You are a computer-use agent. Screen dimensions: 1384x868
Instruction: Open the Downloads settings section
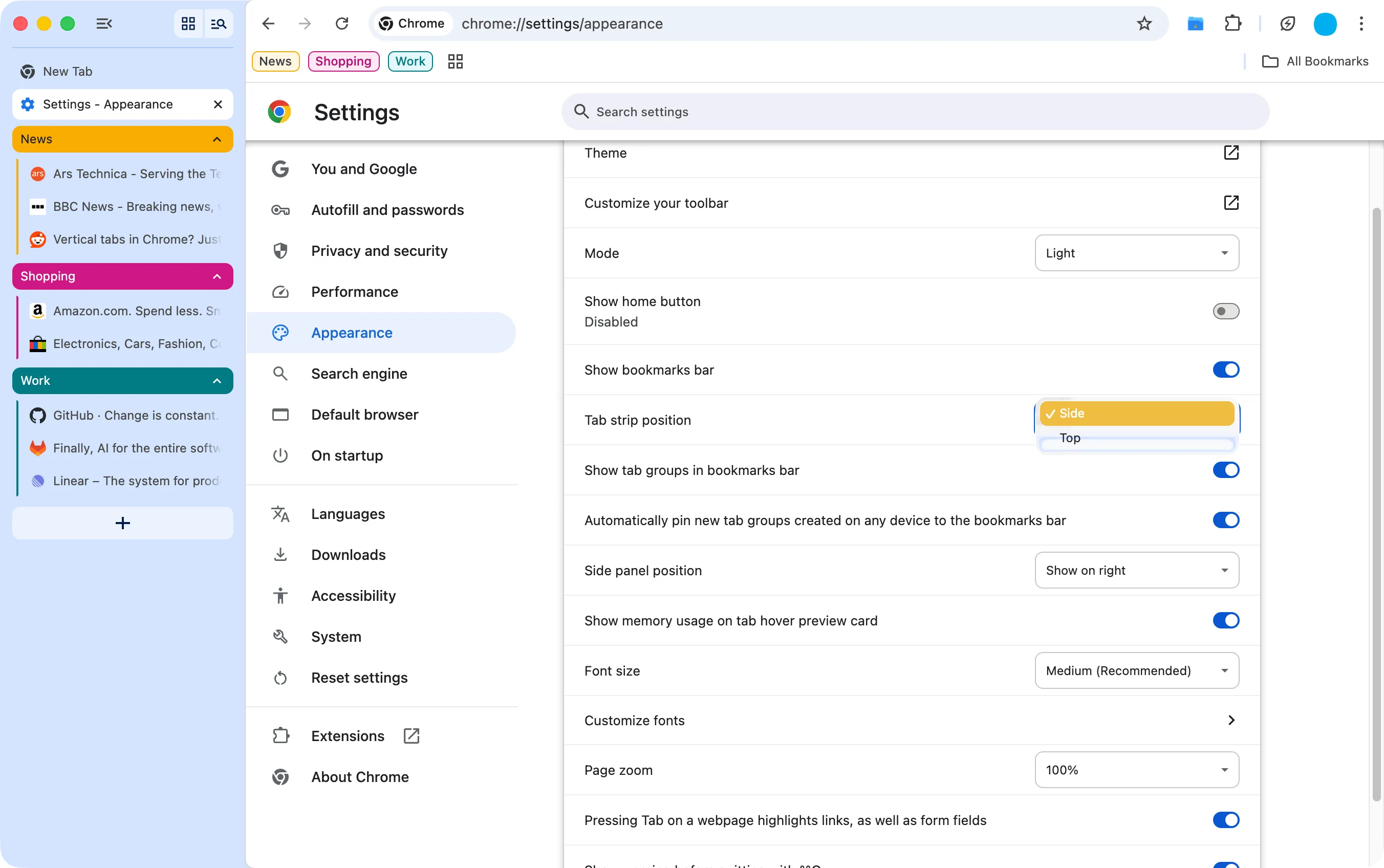pos(348,555)
